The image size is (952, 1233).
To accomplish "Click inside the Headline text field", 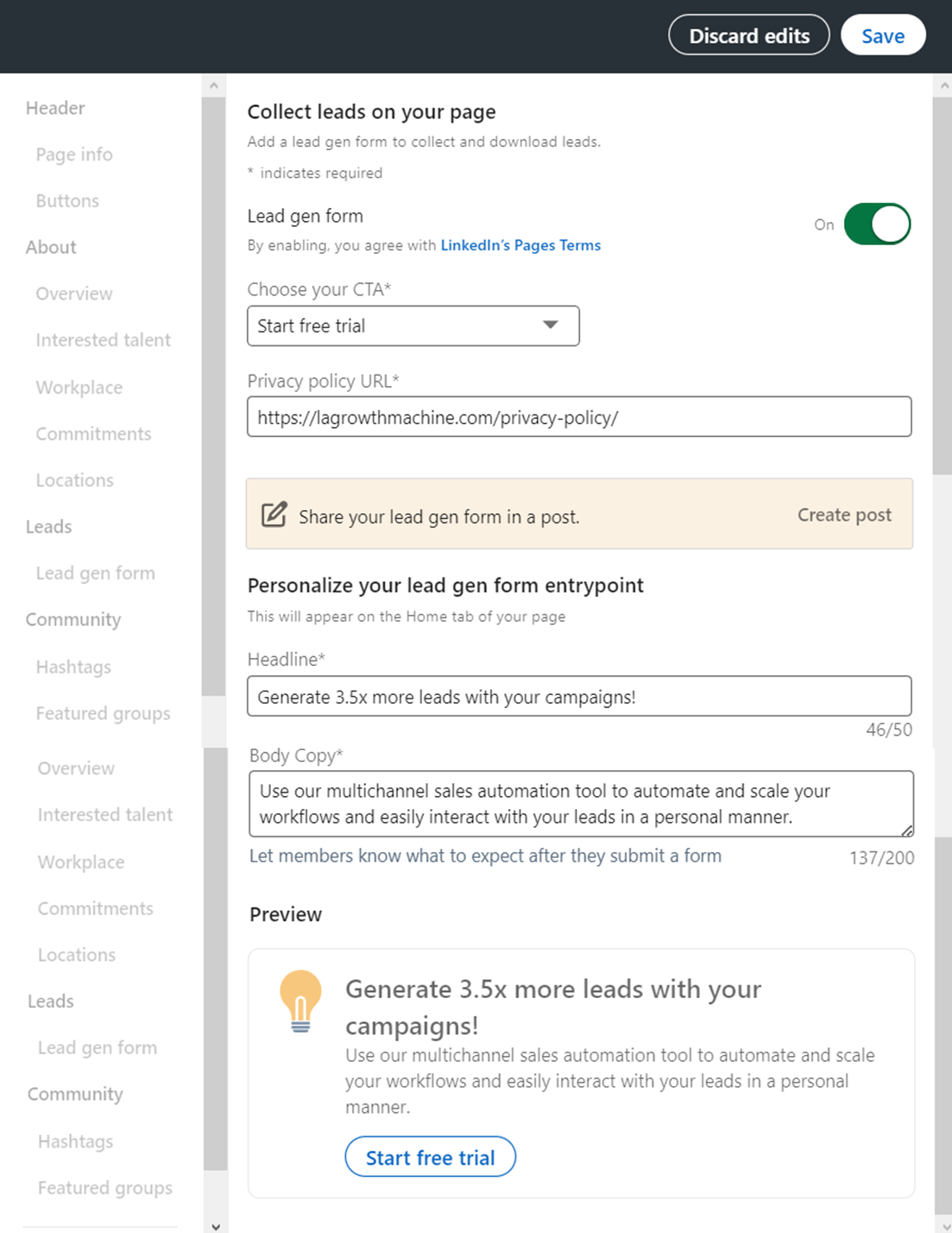I will point(579,696).
